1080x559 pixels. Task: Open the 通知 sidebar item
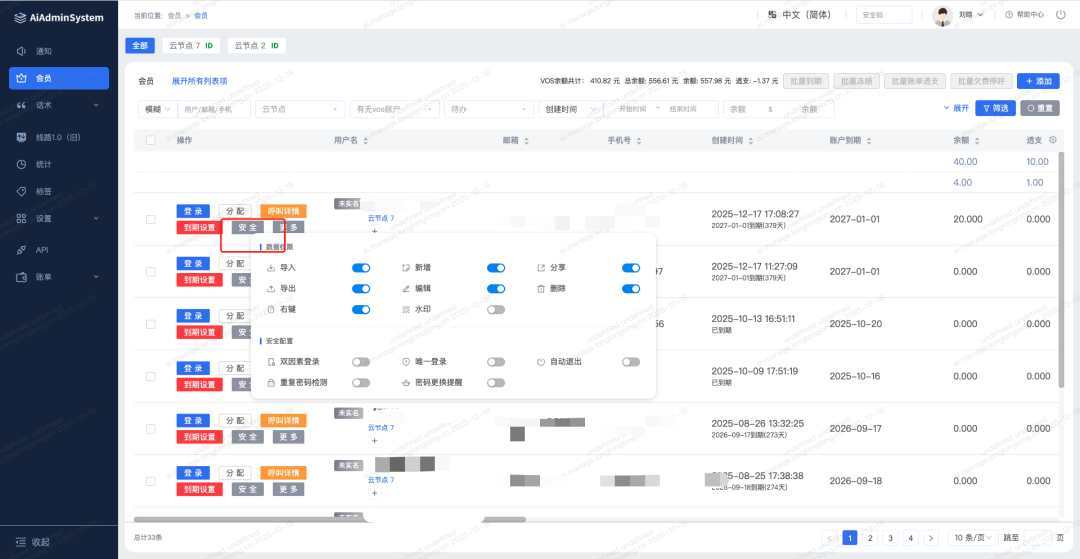tap(43, 51)
